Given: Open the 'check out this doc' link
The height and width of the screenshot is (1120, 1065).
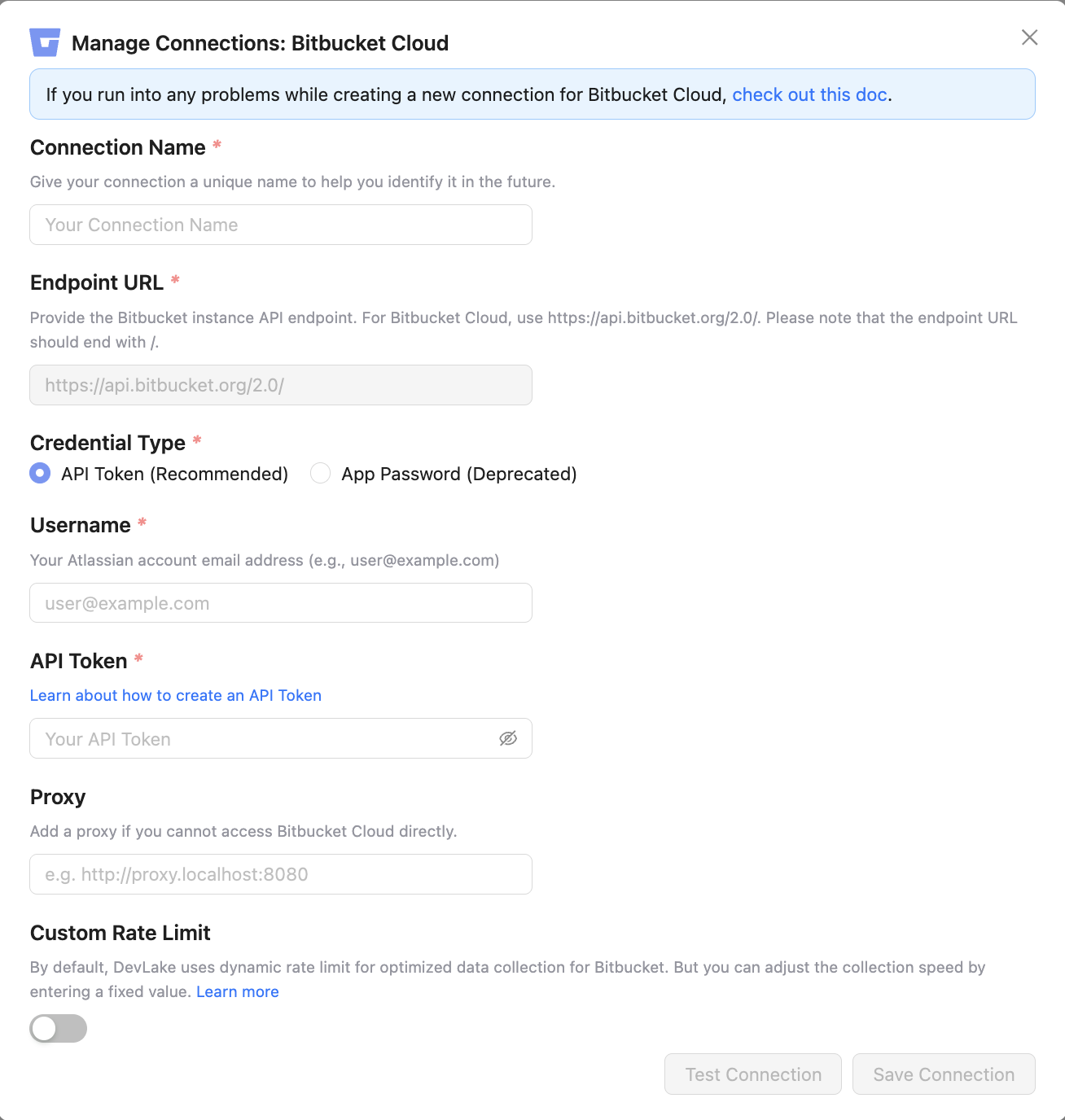Looking at the screenshot, I should pos(809,94).
